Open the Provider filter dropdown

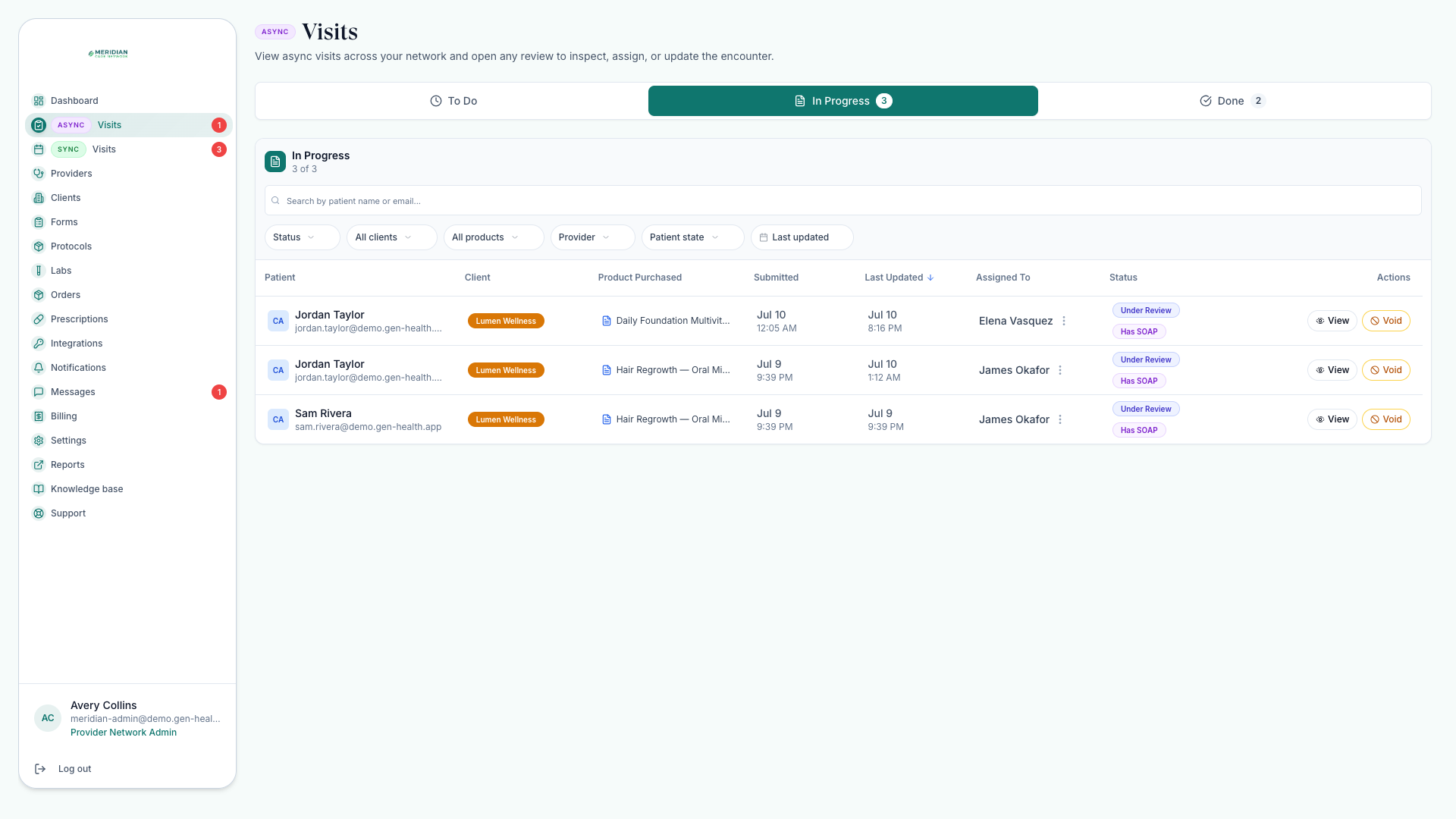point(592,237)
